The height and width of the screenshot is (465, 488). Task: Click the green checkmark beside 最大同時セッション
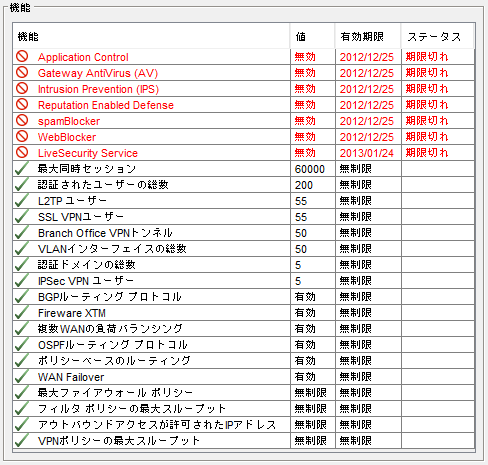click(22, 168)
